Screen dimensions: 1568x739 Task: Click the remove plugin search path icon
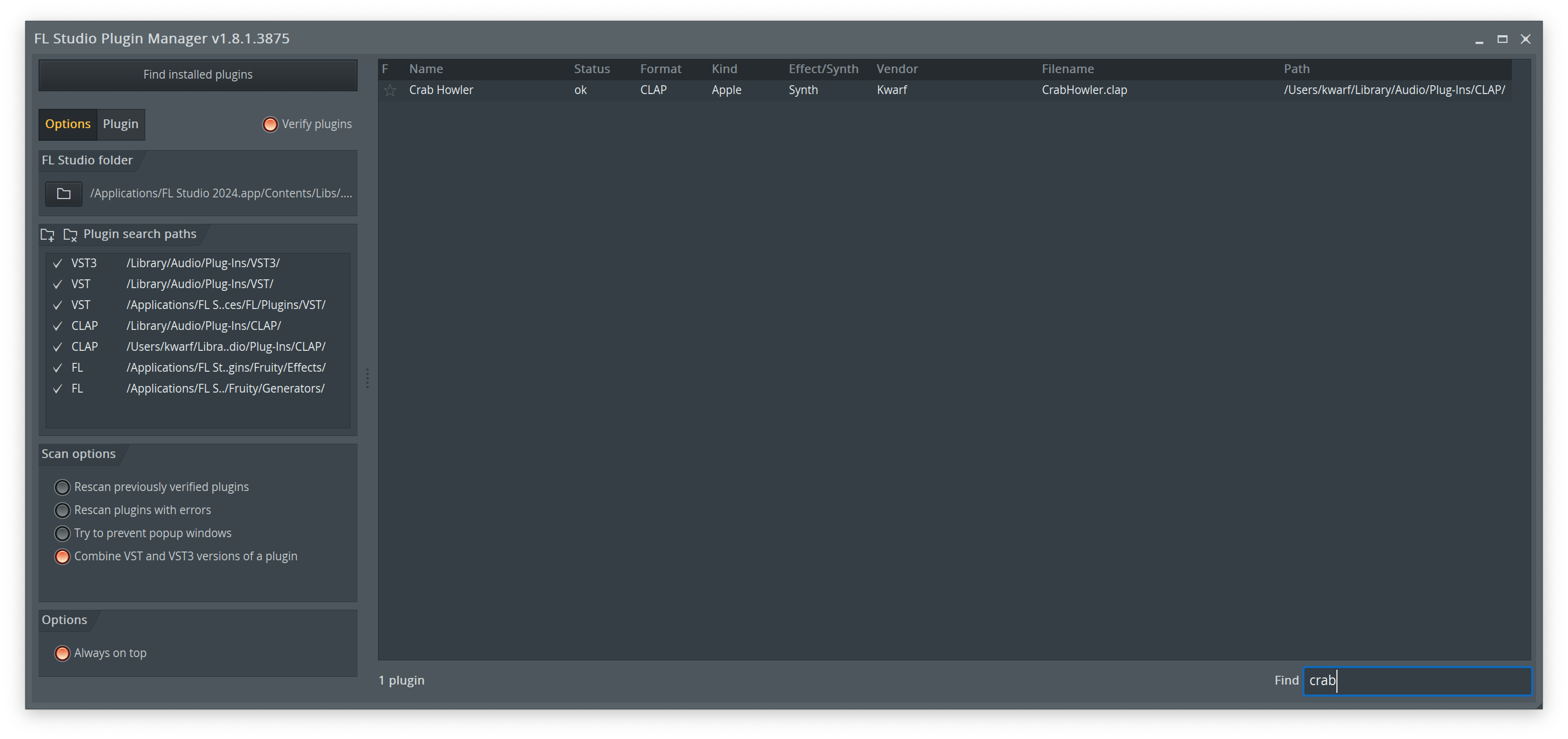click(70, 235)
